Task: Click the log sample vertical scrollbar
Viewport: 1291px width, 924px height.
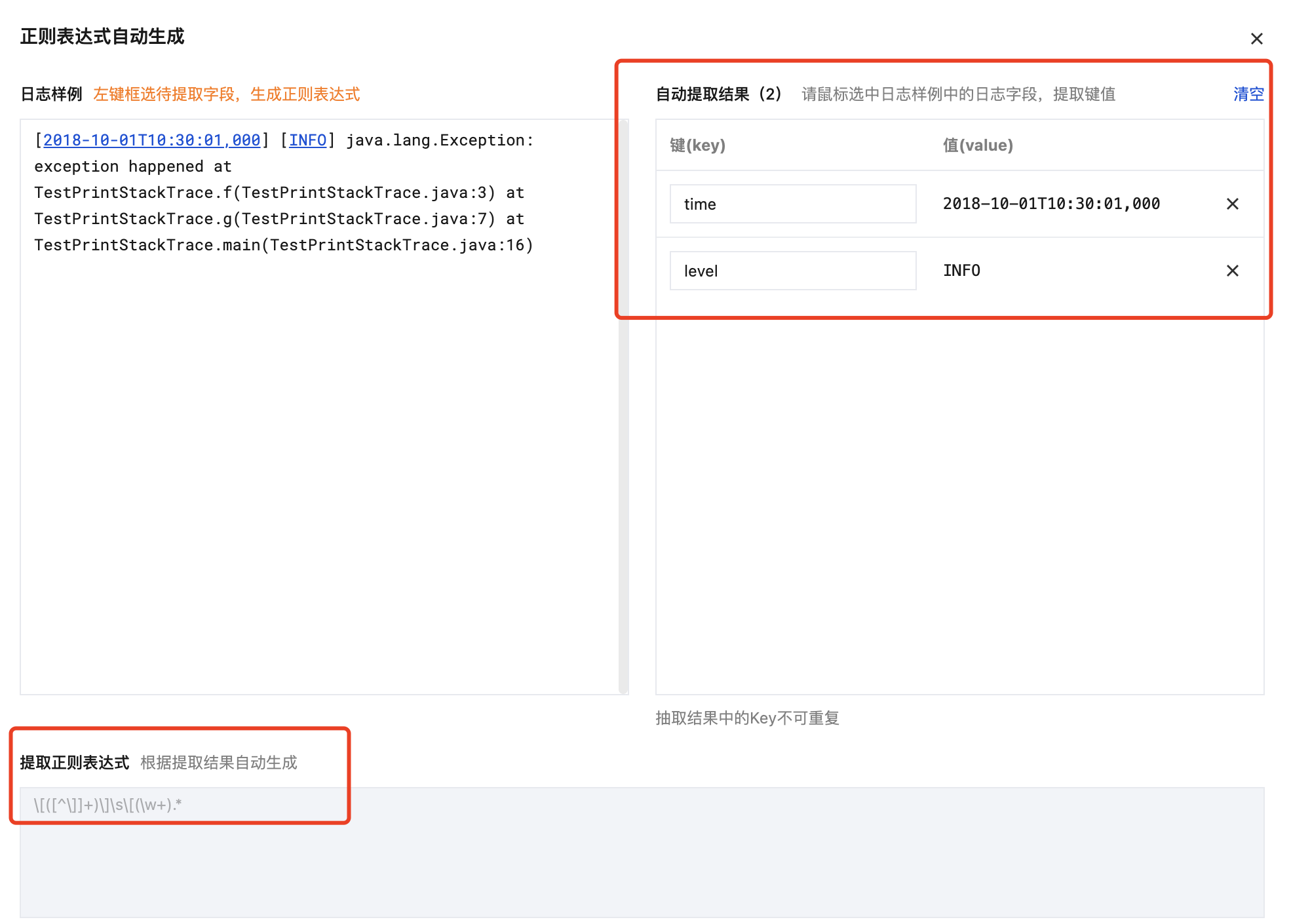Action: click(x=623, y=406)
